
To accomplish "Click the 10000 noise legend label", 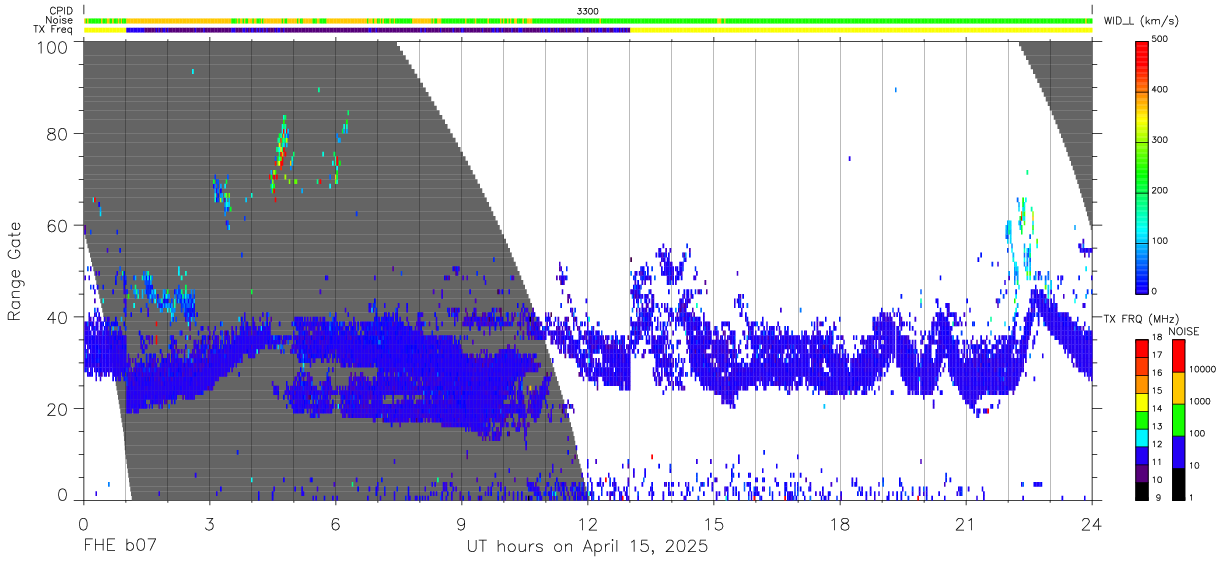I will pyautogui.click(x=1203, y=370).
